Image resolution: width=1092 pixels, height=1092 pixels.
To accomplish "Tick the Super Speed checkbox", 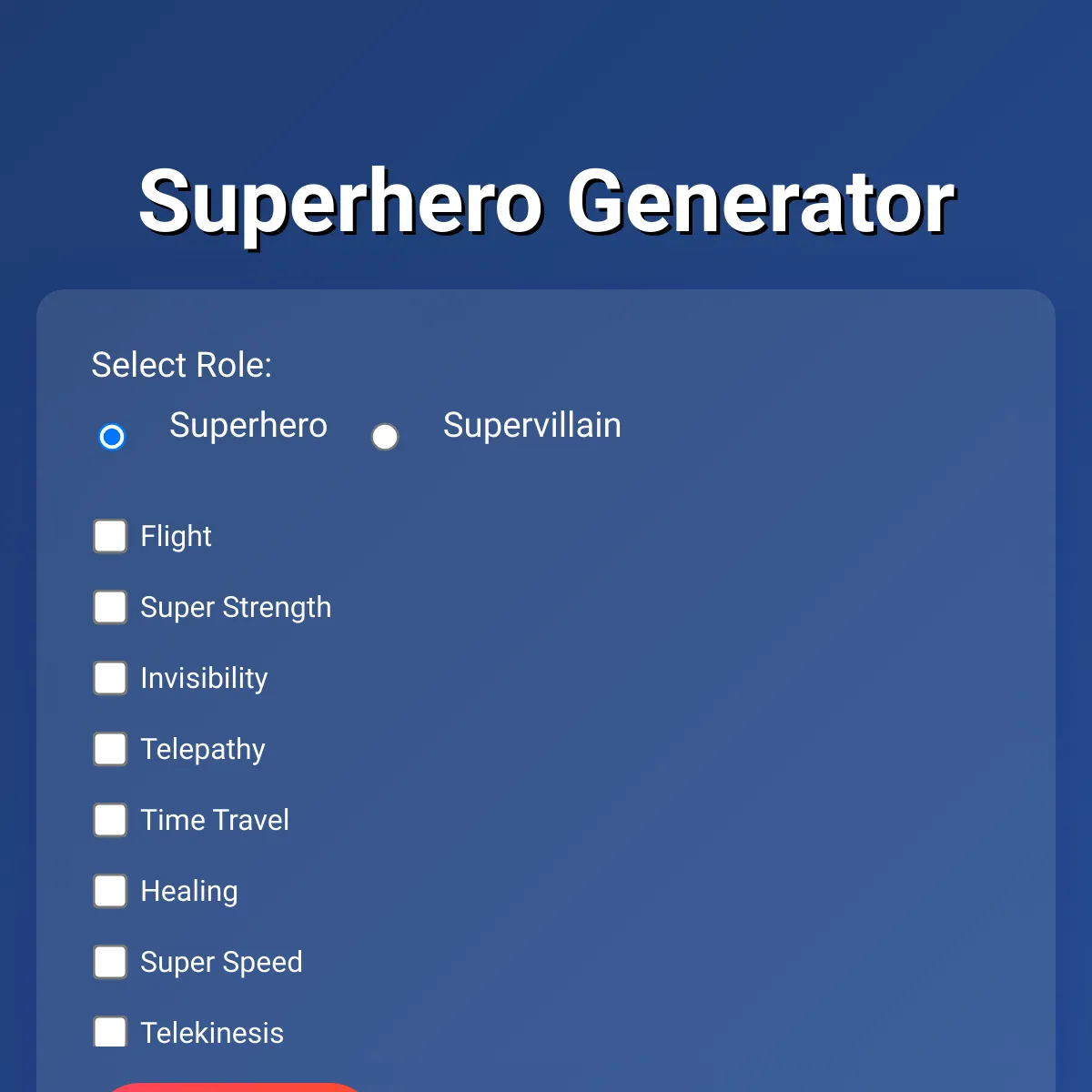I will tap(110, 962).
